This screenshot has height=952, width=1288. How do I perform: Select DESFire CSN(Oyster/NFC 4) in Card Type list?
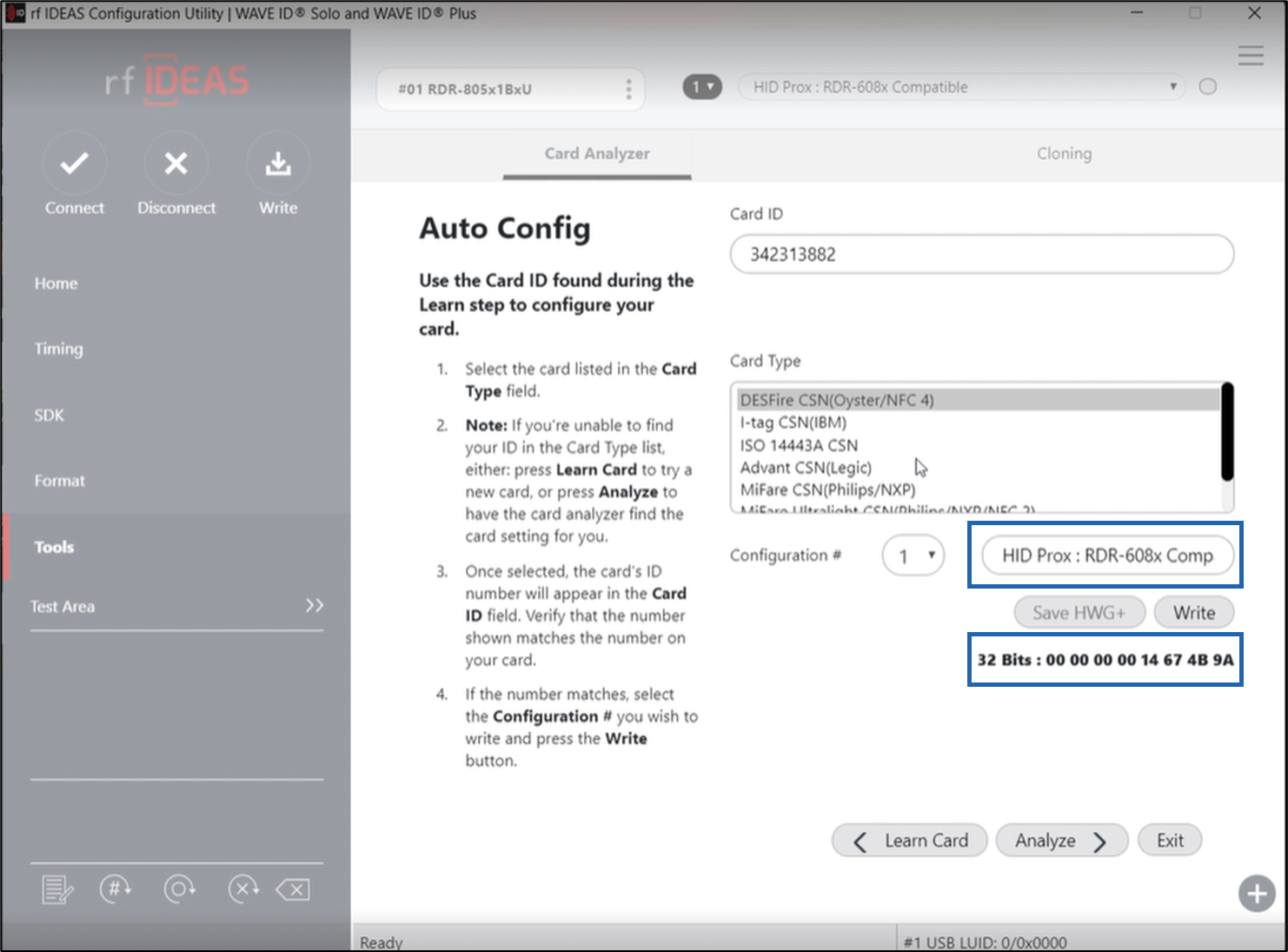click(x=979, y=400)
